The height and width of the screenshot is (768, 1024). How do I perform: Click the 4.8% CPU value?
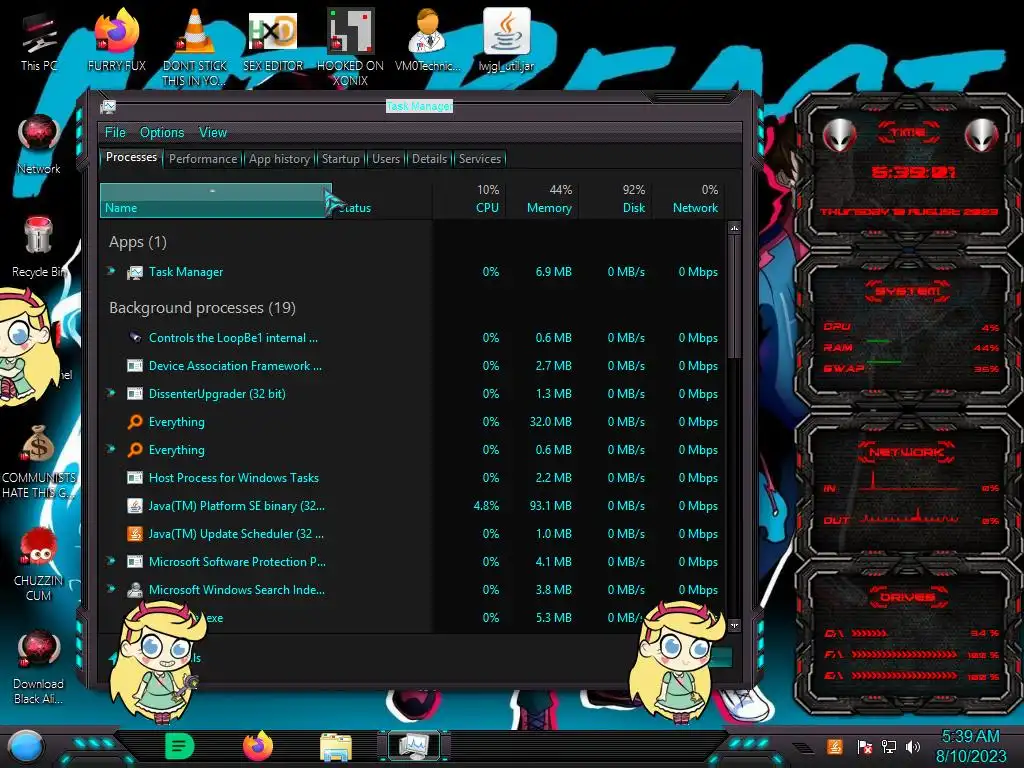coord(487,505)
